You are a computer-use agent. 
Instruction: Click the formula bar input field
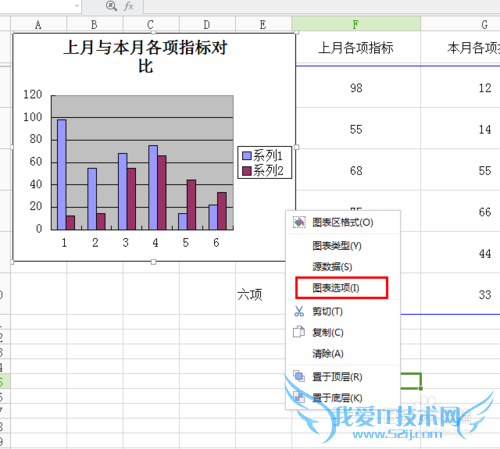[x=322, y=6]
